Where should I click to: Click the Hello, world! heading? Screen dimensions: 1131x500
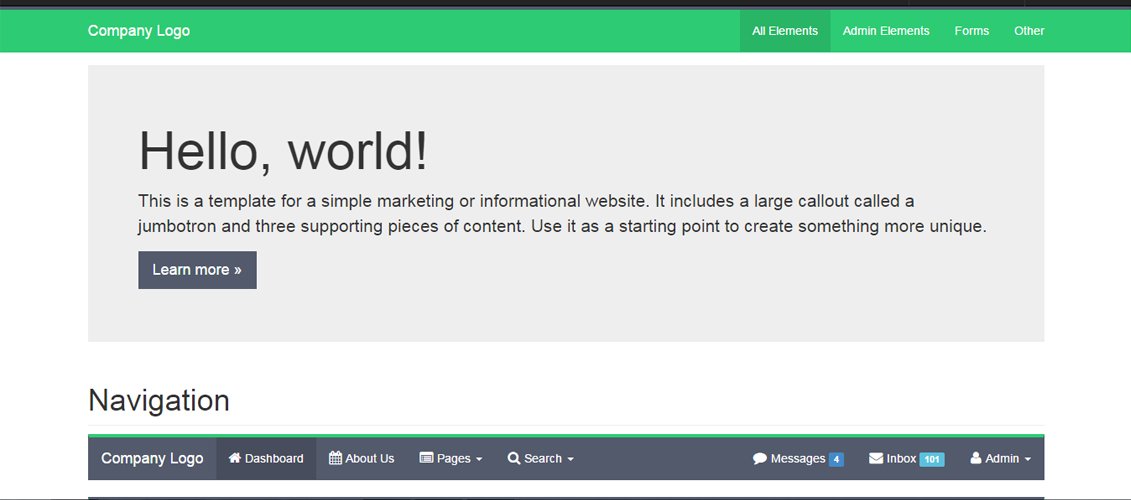[283, 151]
